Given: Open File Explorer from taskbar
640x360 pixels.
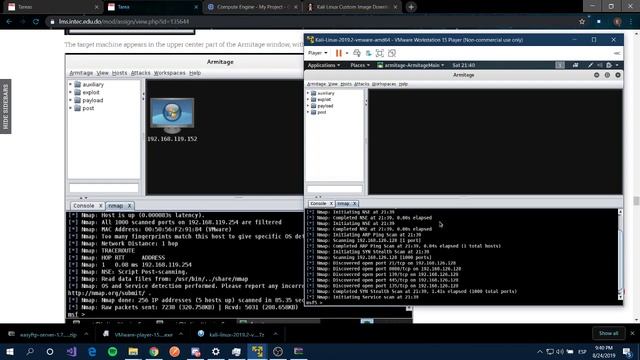Looking at the screenshot, I should click(133, 351).
